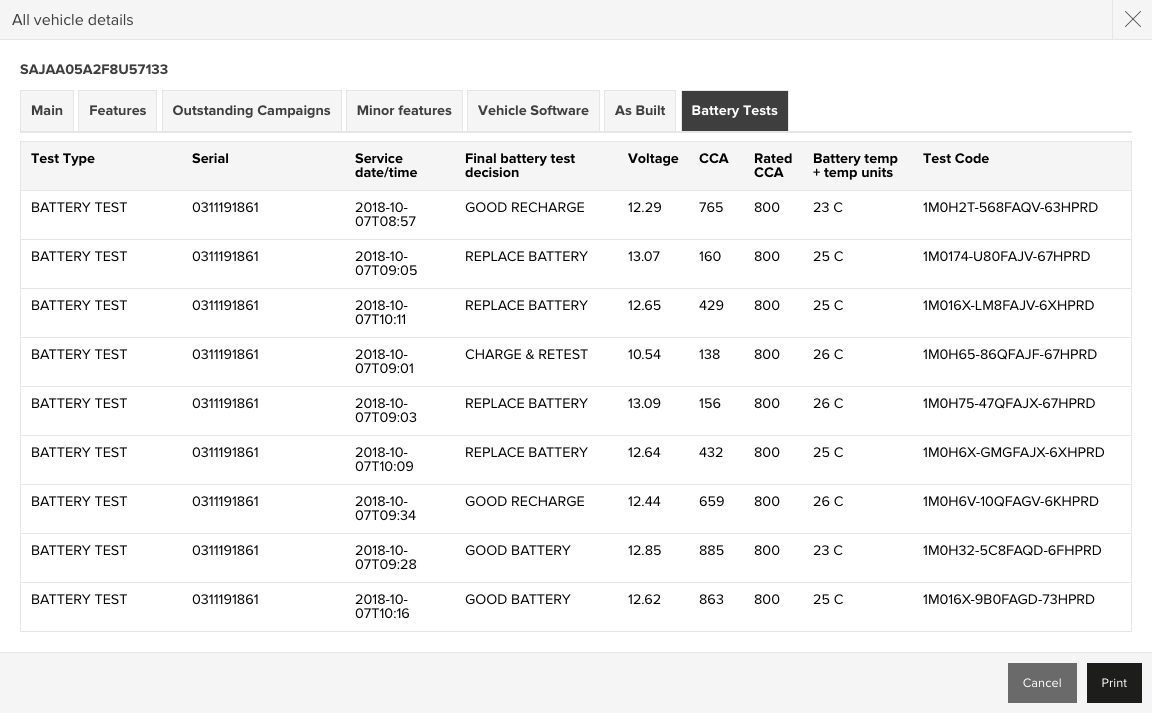Screen dimensions: 1152x713
Task: Select the CHARGE & RETEST decision cell
Action: 526,355
